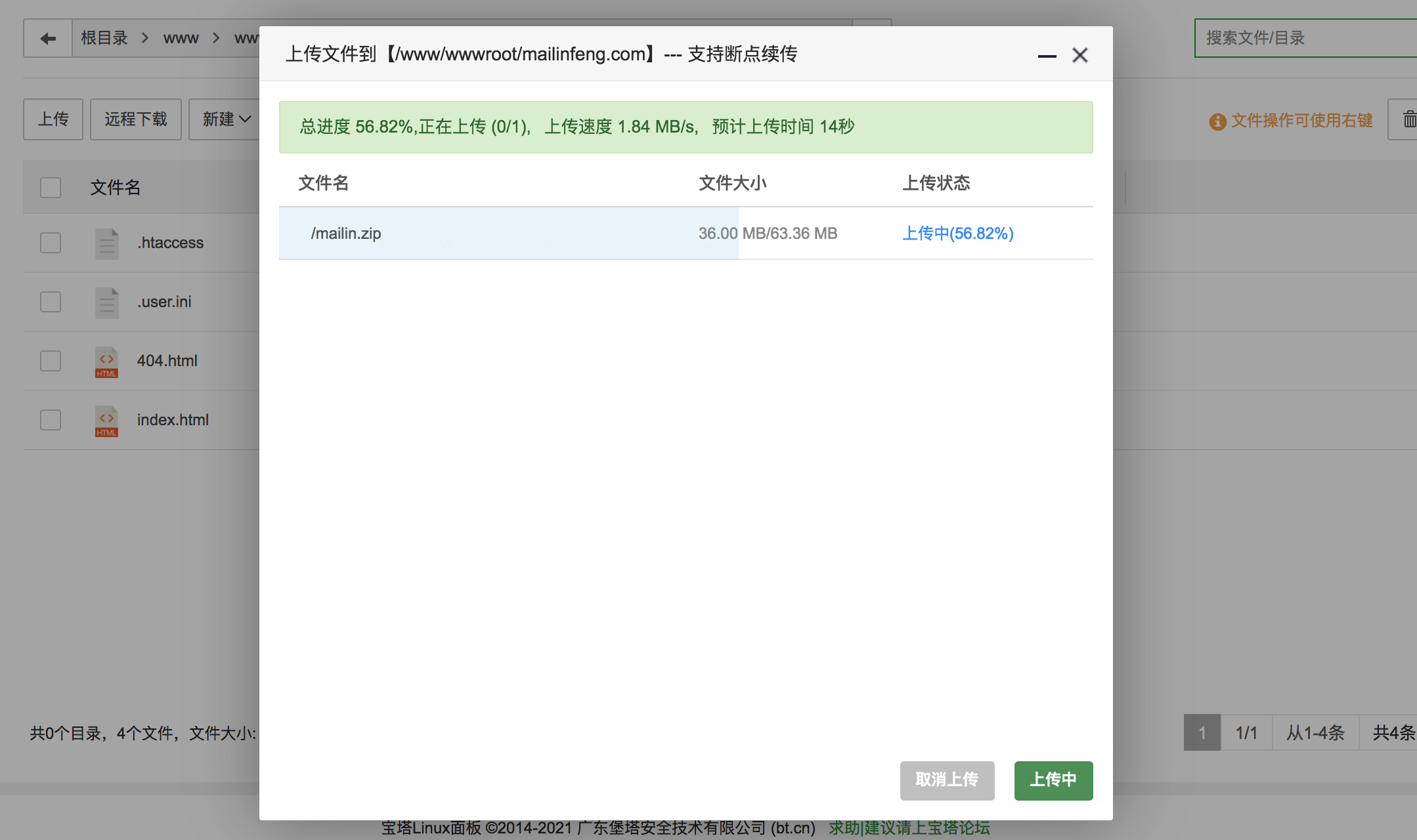Image resolution: width=1417 pixels, height=840 pixels.
Task: Click the 远程下载 button
Action: click(x=135, y=119)
